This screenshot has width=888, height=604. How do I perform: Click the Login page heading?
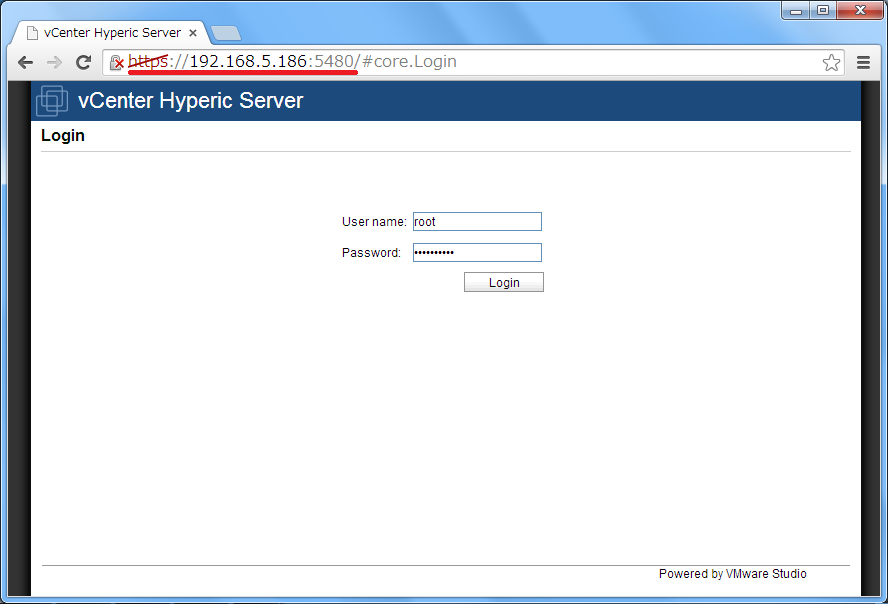click(63, 136)
